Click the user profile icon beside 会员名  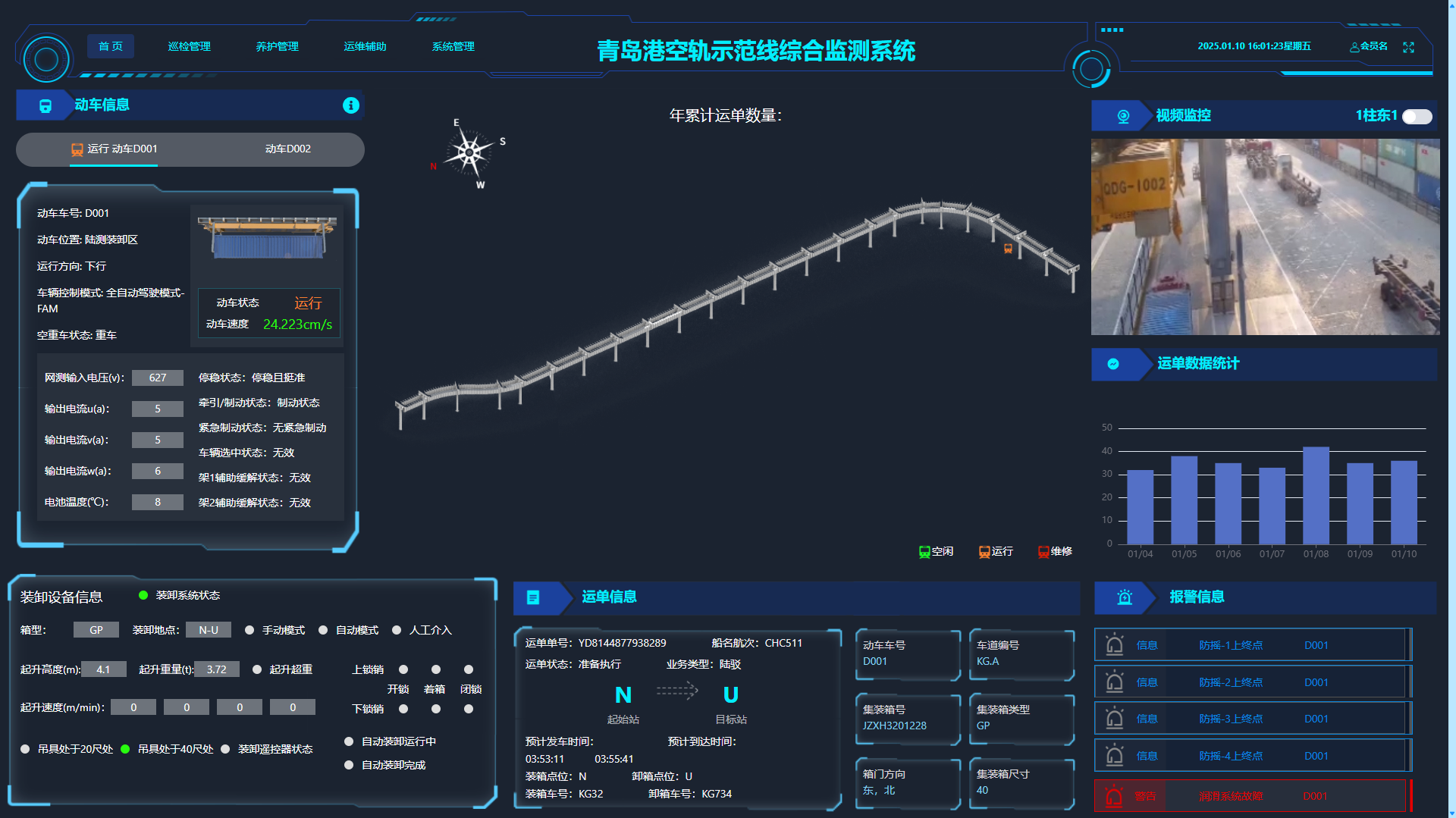[1354, 47]
